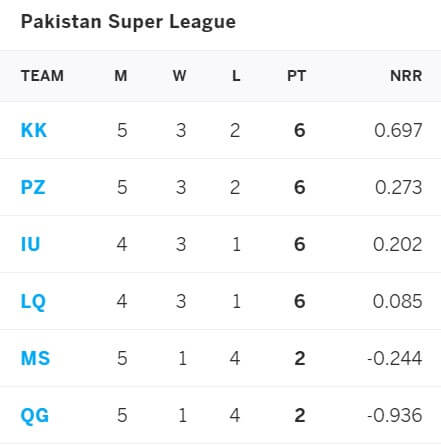Image resolution: width=441 pixels, height=445 pixels.
Task: Click the L losses column header
Action: point(236,76)
